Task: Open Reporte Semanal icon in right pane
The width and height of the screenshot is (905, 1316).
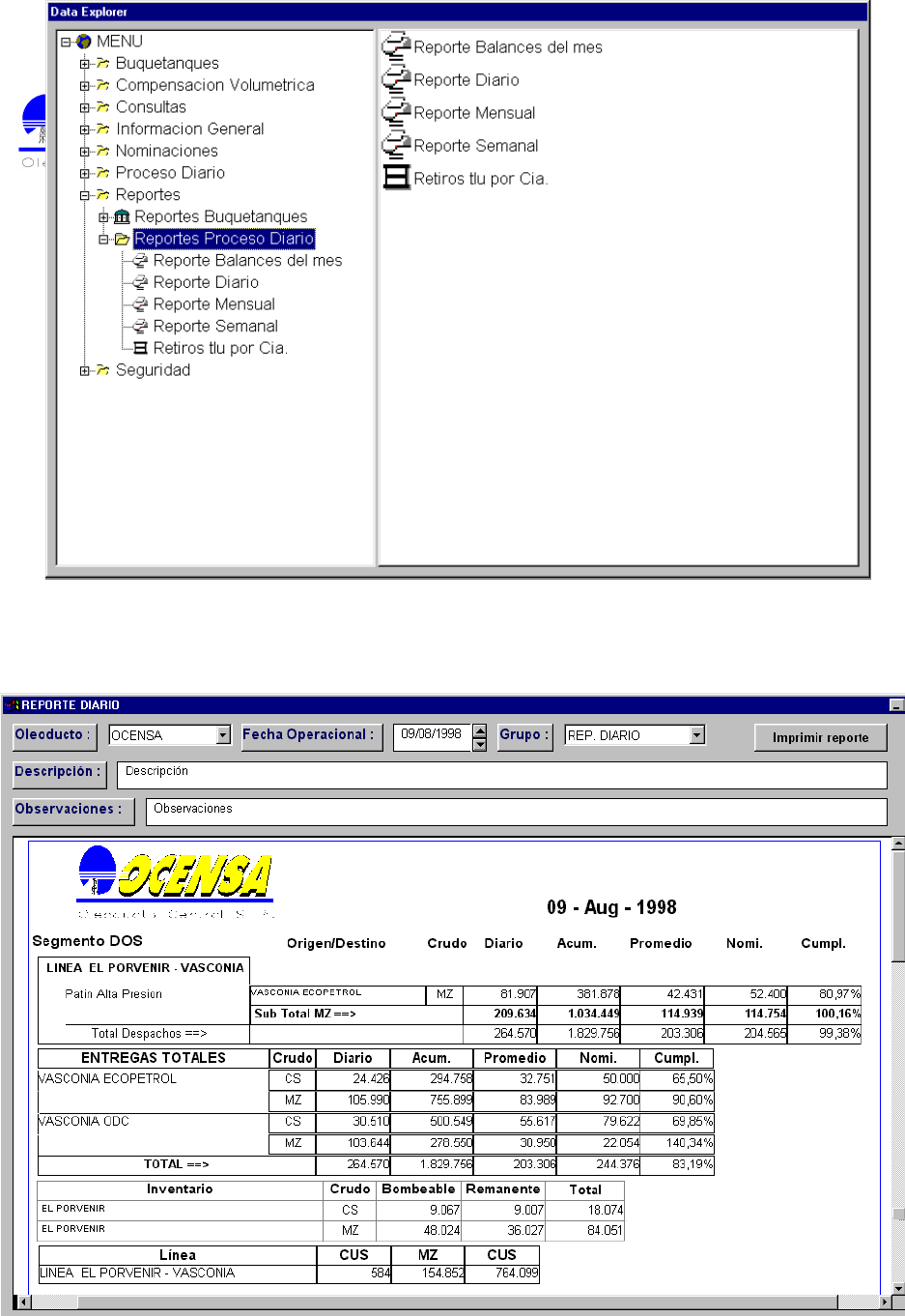Action: 396,144
